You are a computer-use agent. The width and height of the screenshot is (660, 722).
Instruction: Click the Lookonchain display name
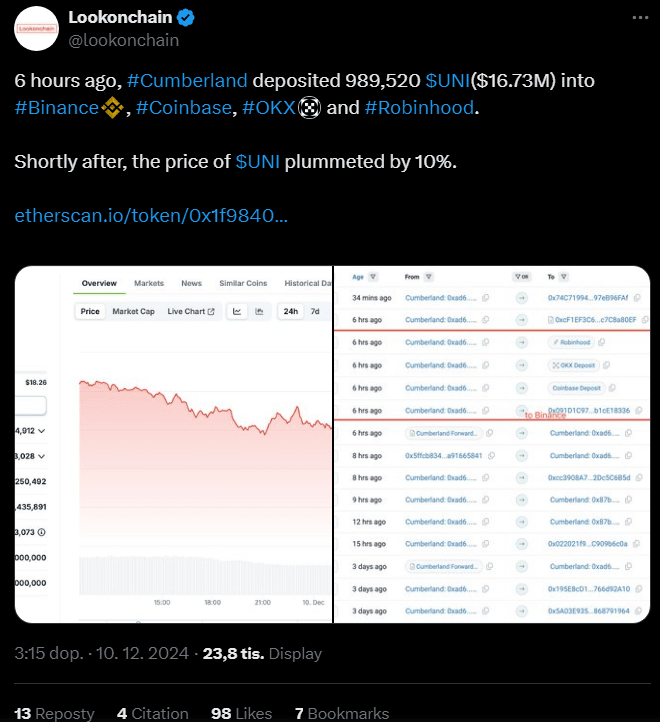point(118,18)
